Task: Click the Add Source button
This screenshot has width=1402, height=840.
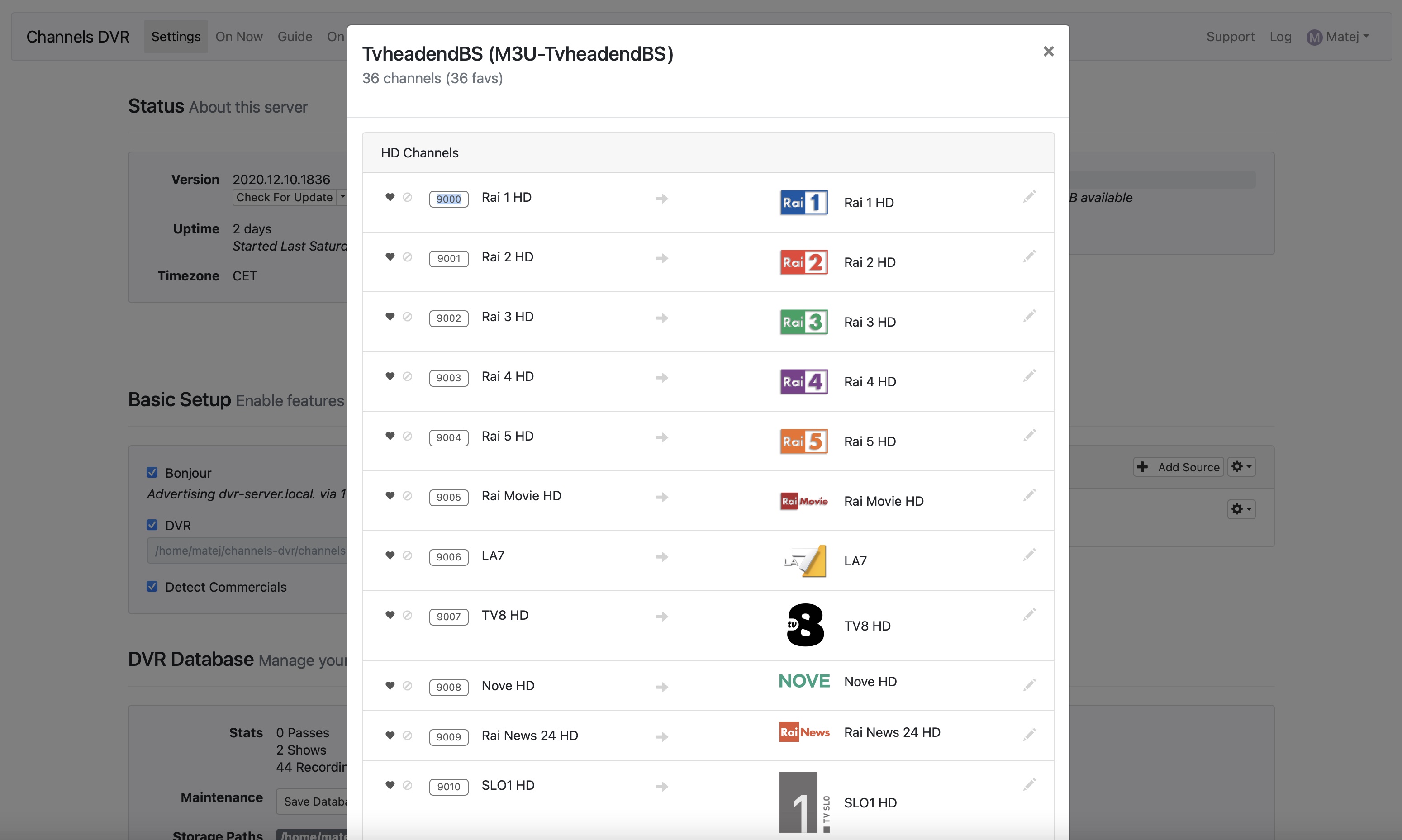Action: (1179, 467)
